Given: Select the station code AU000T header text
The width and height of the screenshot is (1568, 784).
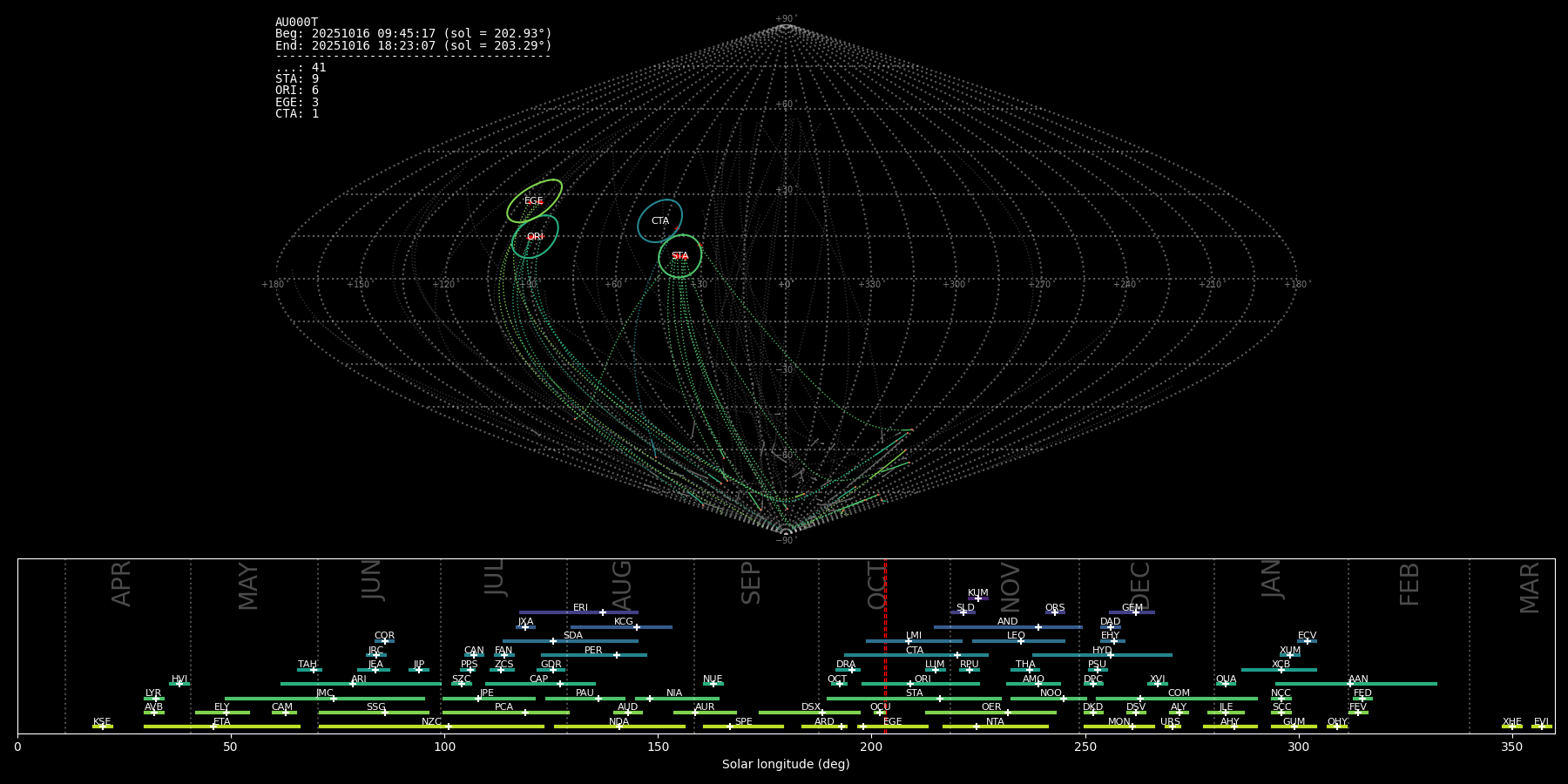Looking at the screenshot, I should [x=297, y=23].
